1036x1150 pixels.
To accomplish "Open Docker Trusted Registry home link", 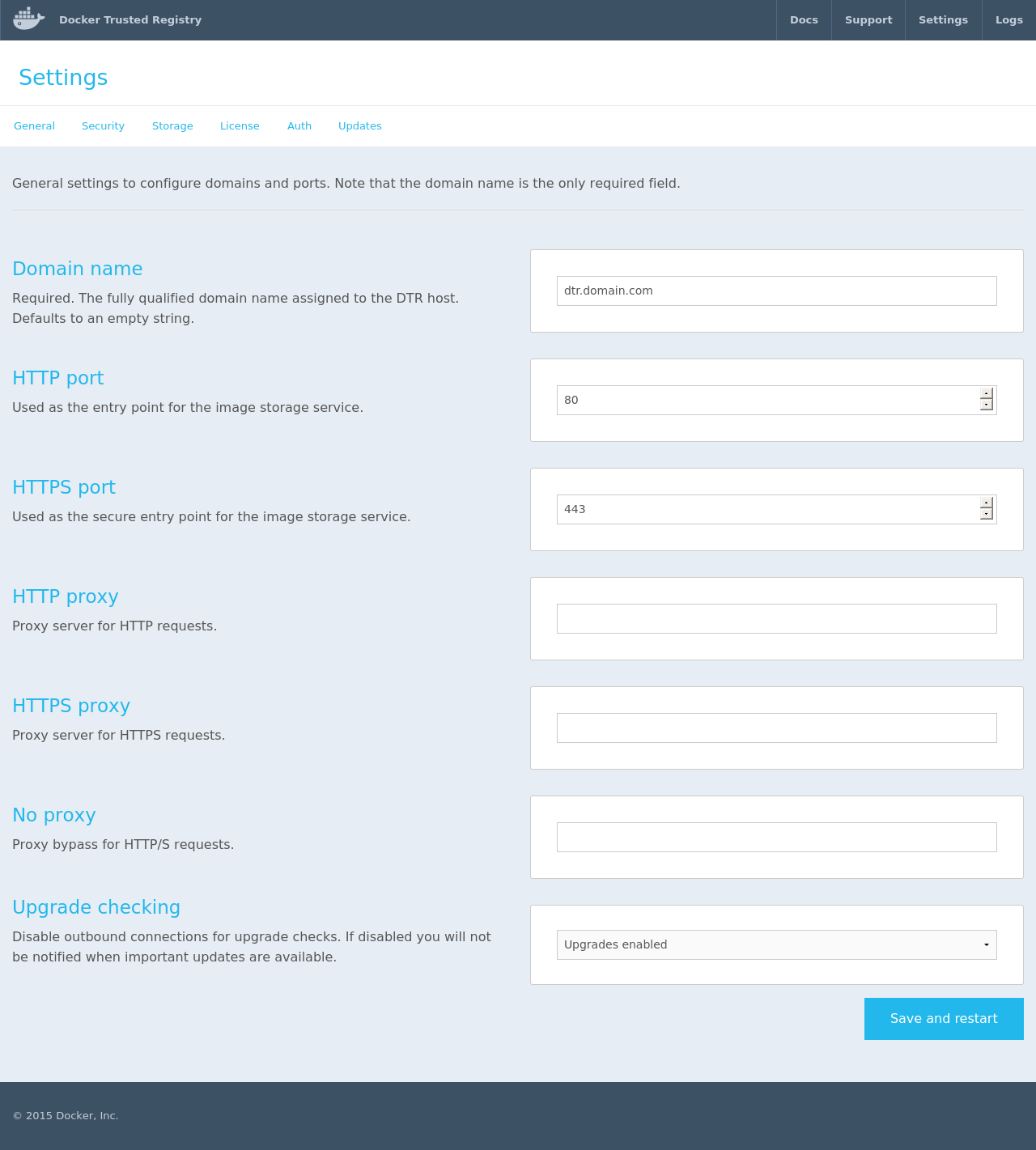I will tap(130, 19).
